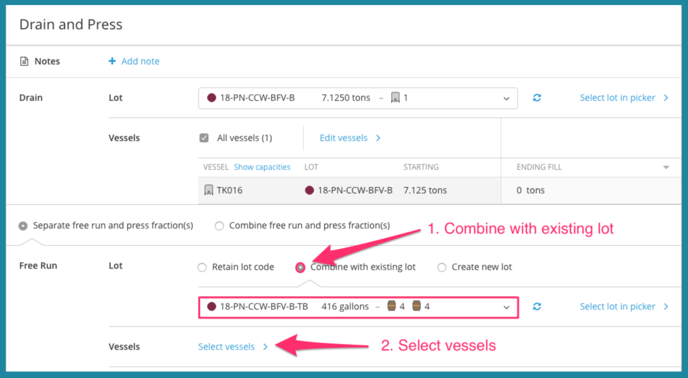Toggle the All vessels (1) checkbox

click(x=204, y=138)
